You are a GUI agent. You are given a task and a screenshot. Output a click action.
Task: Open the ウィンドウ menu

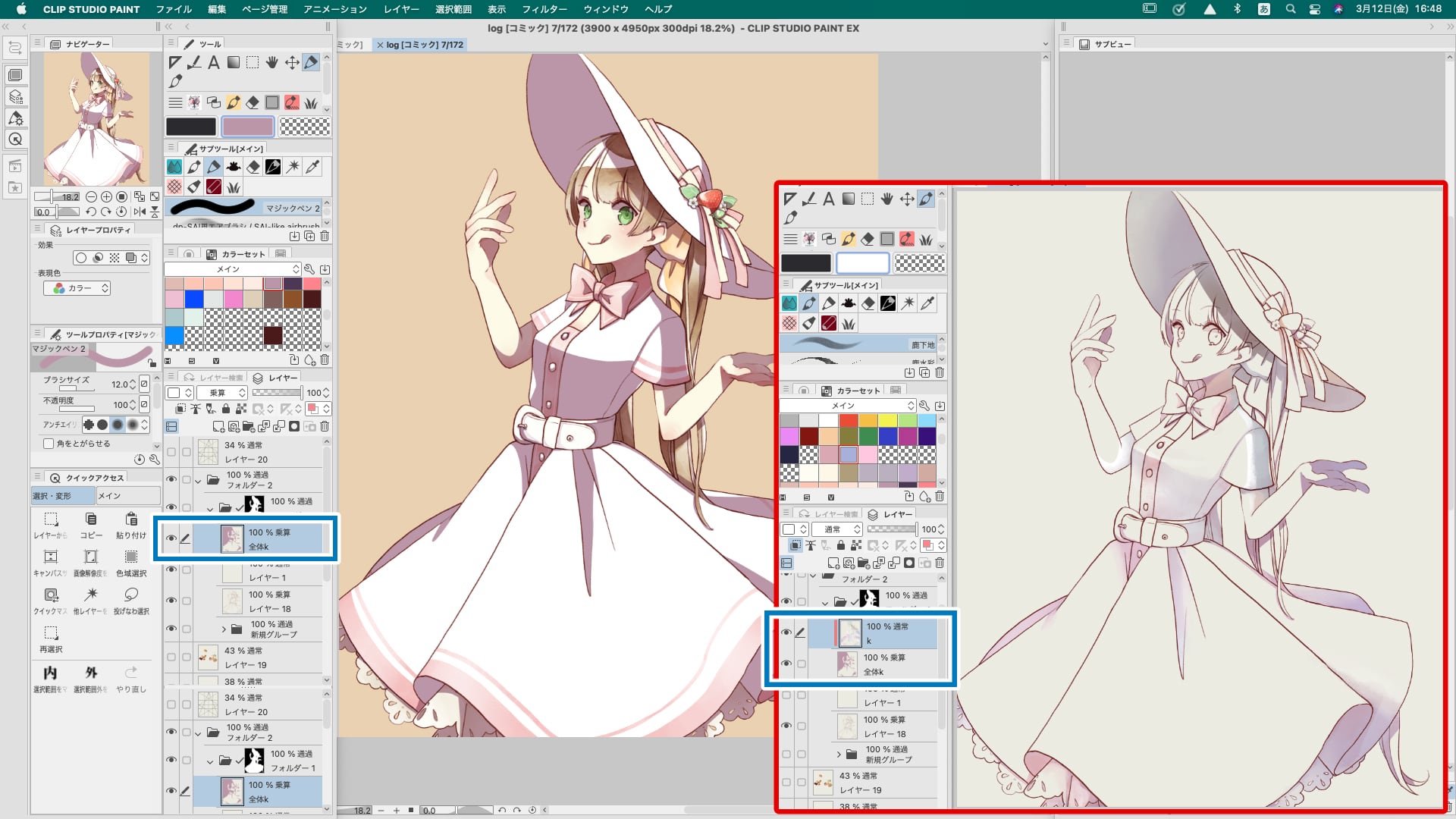pos(606,9)
